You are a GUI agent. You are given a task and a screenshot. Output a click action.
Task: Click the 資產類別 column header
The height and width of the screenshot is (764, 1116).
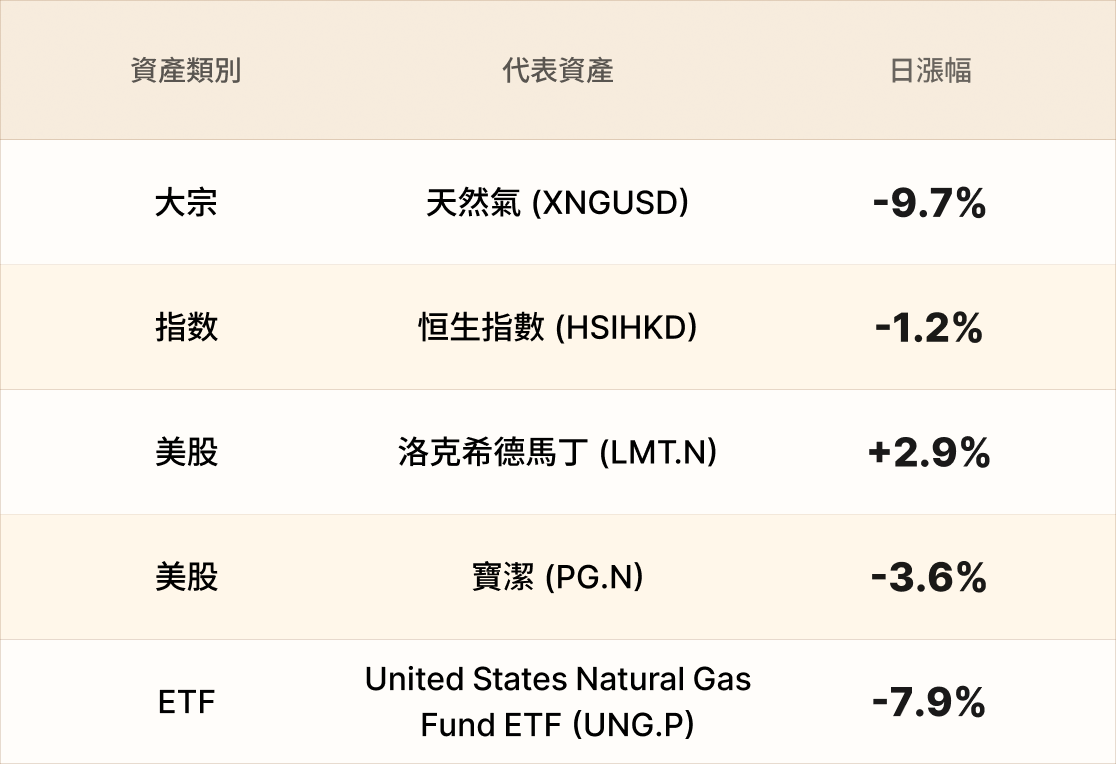click(x=186, y=71)
